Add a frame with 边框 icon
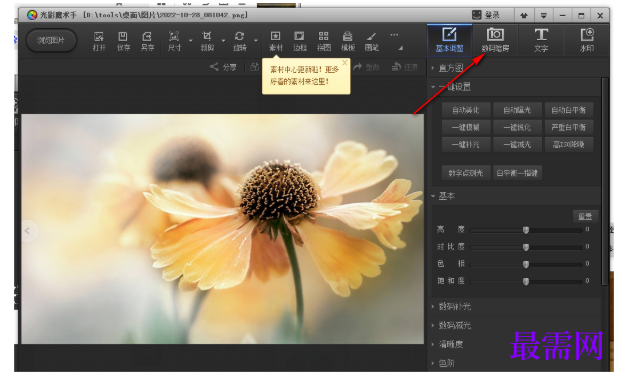 pos(299,41)
